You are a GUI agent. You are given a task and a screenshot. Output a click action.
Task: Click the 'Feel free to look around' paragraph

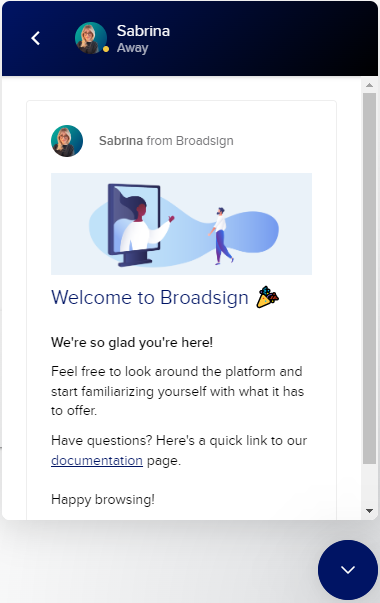178,391
